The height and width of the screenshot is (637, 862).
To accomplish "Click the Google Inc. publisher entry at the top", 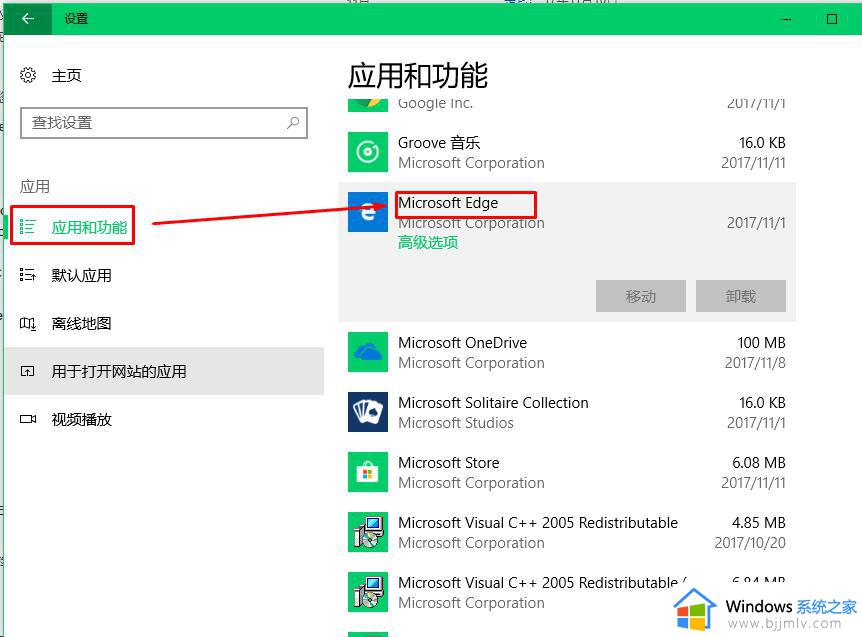I will click(435, 103).
